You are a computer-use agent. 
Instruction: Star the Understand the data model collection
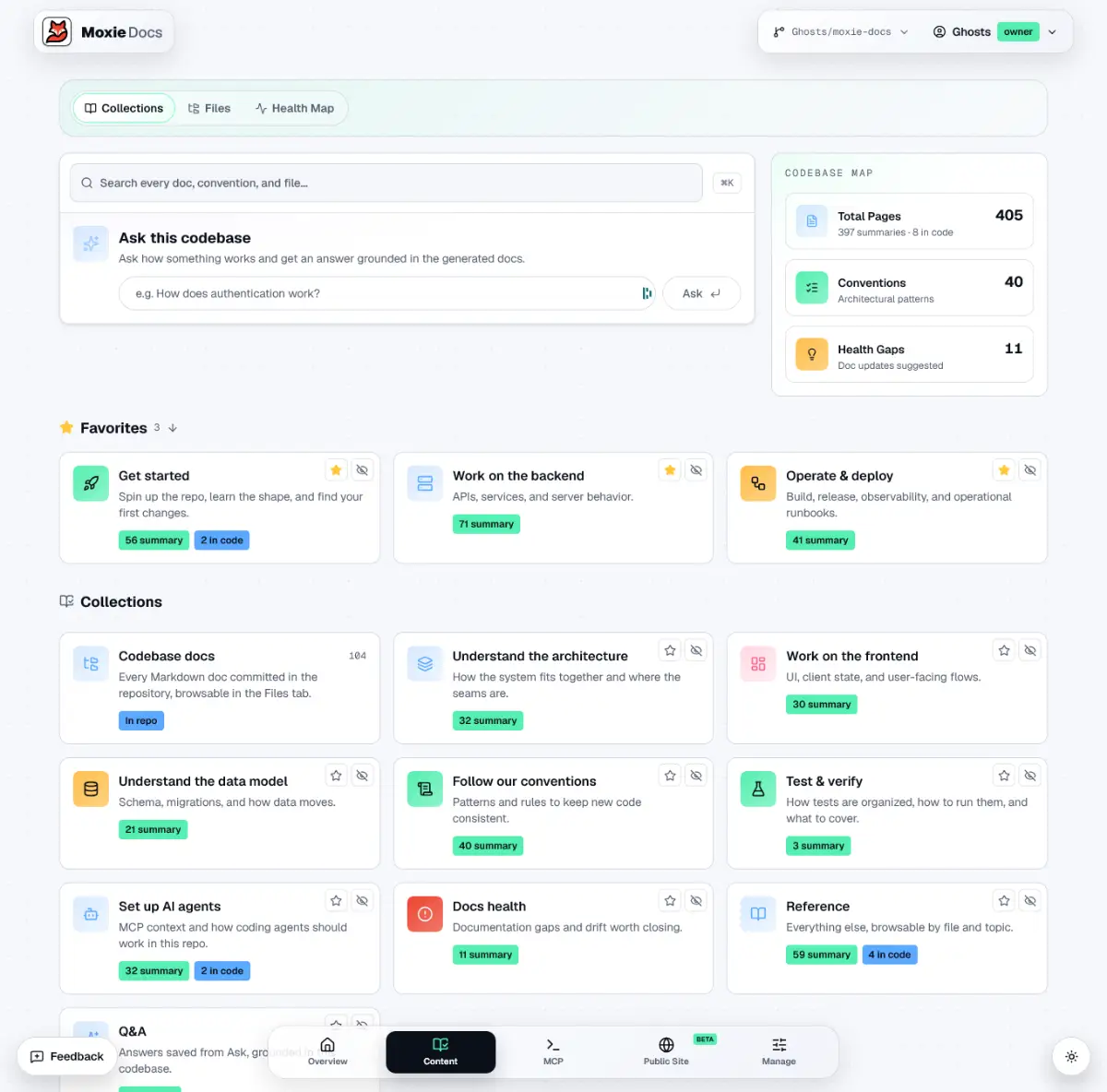[x=337, y=776]
